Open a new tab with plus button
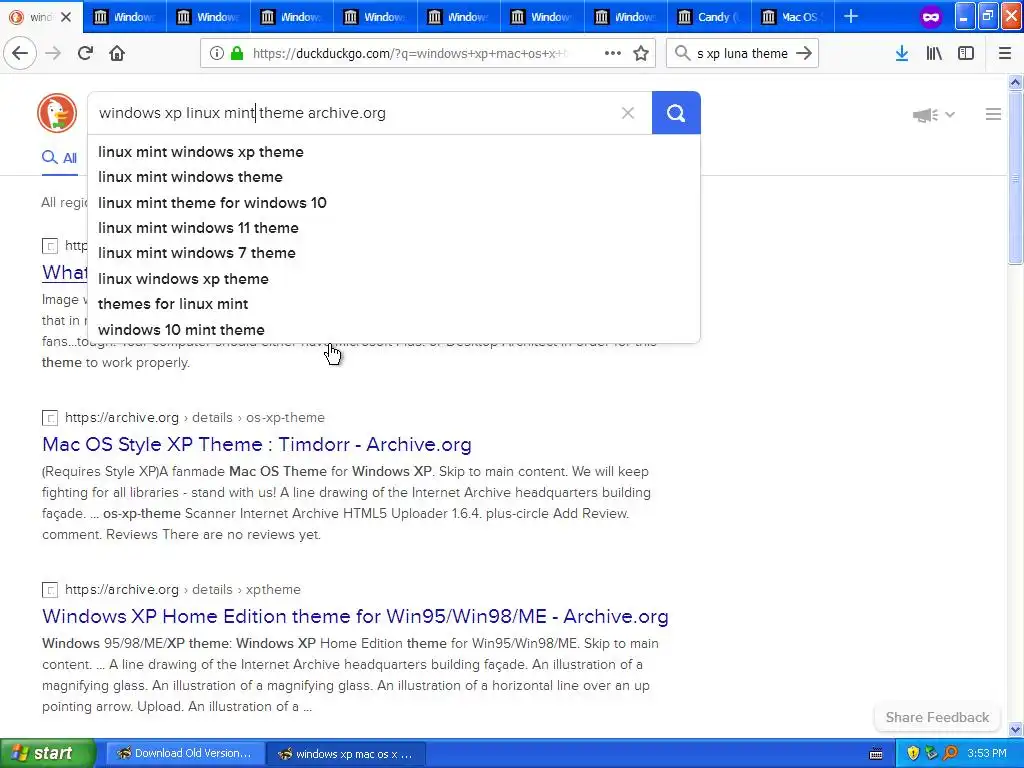Image resolution: width=1024 pixels, height=768 pixels. [x=851, y=16]
